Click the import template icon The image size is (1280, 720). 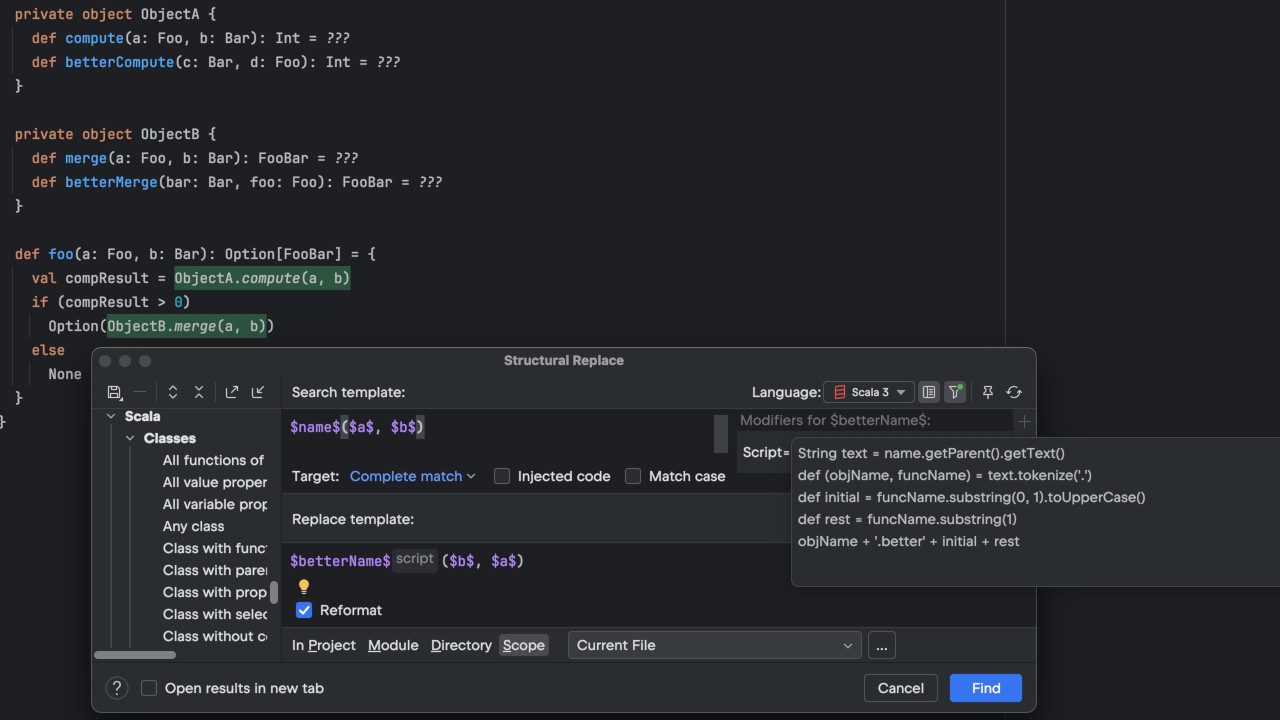pyautogui.click(x=258, y=393)
